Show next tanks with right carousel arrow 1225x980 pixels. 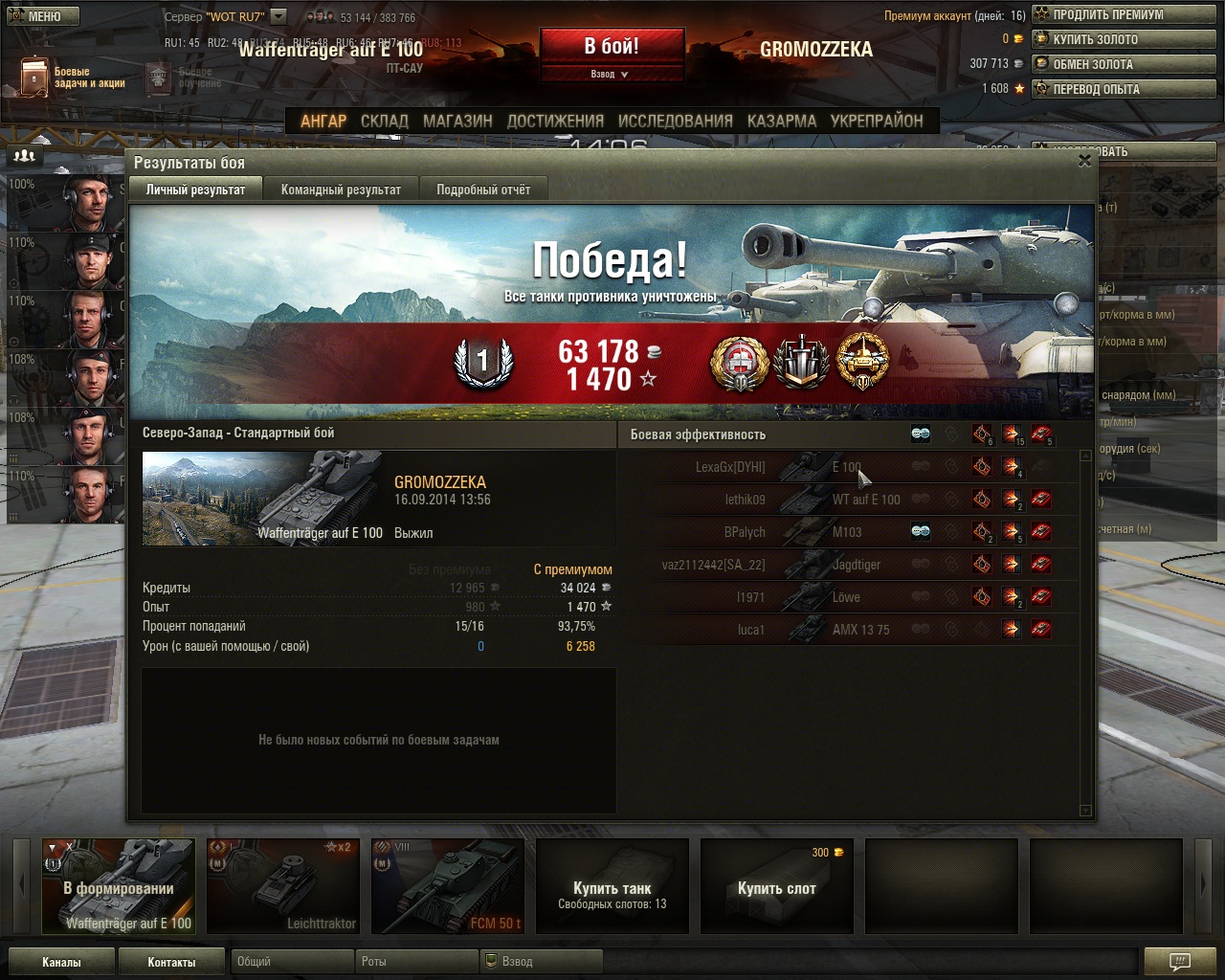[1204, 885]
